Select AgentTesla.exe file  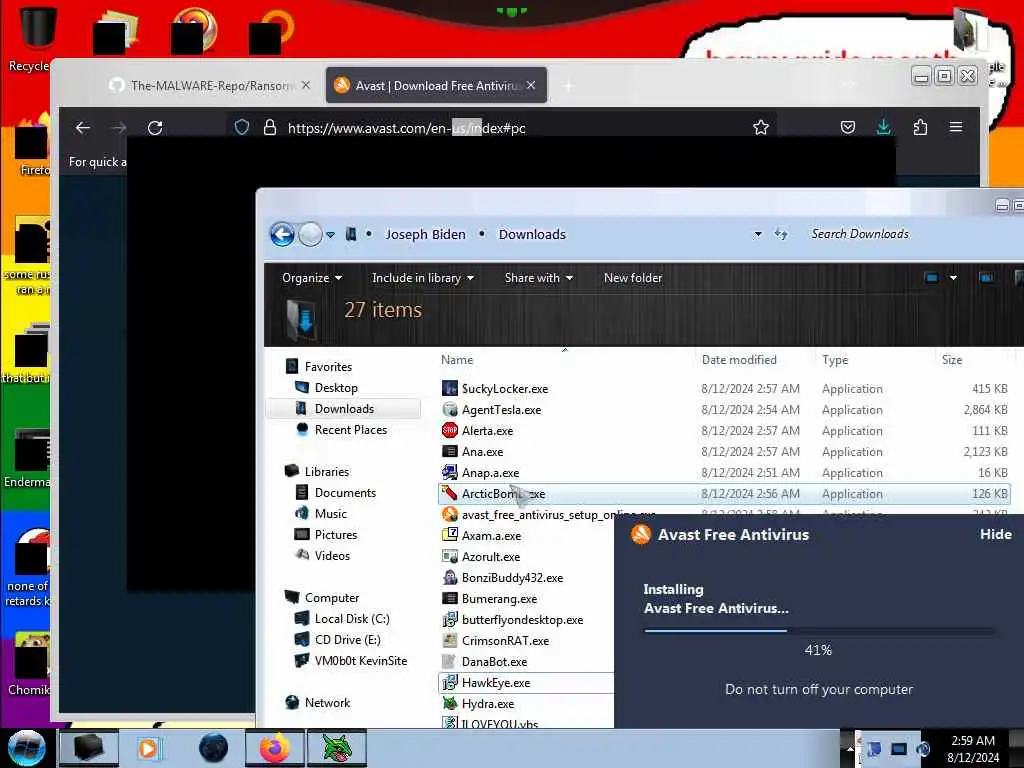[x=501, y=409]
